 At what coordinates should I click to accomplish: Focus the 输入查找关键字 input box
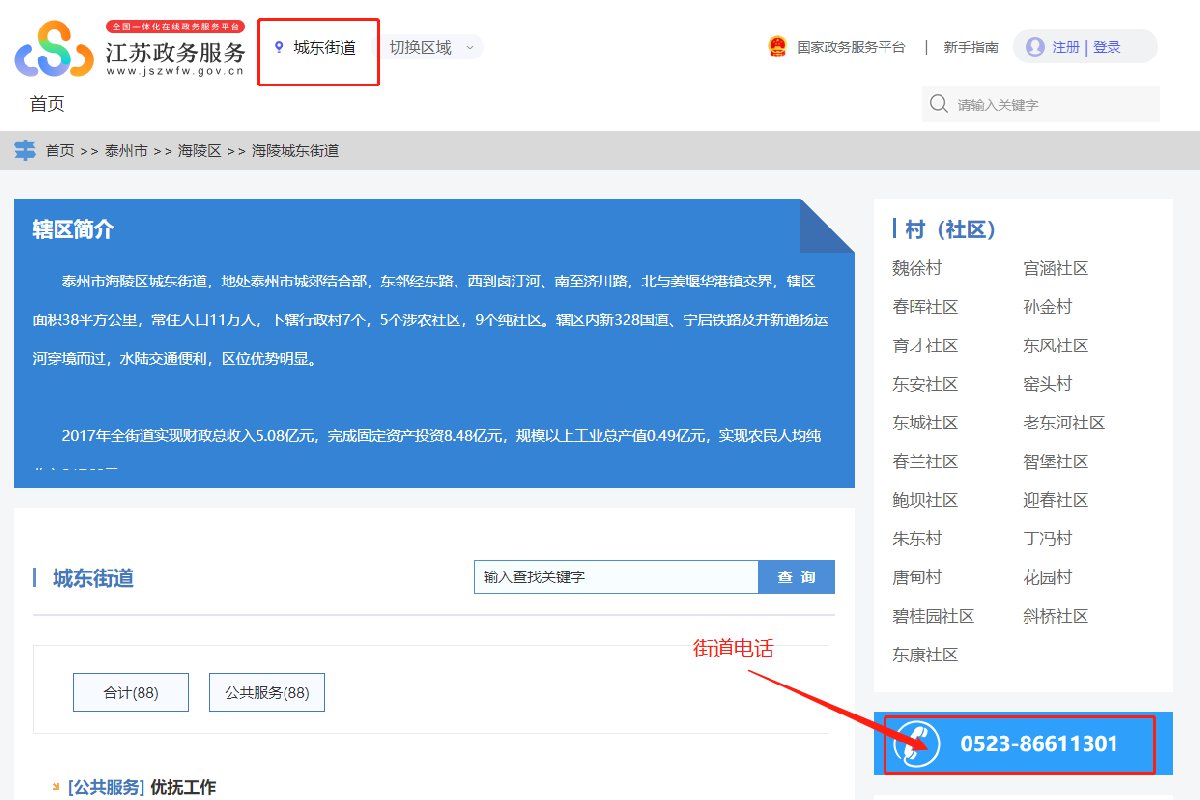pos(616,577)
